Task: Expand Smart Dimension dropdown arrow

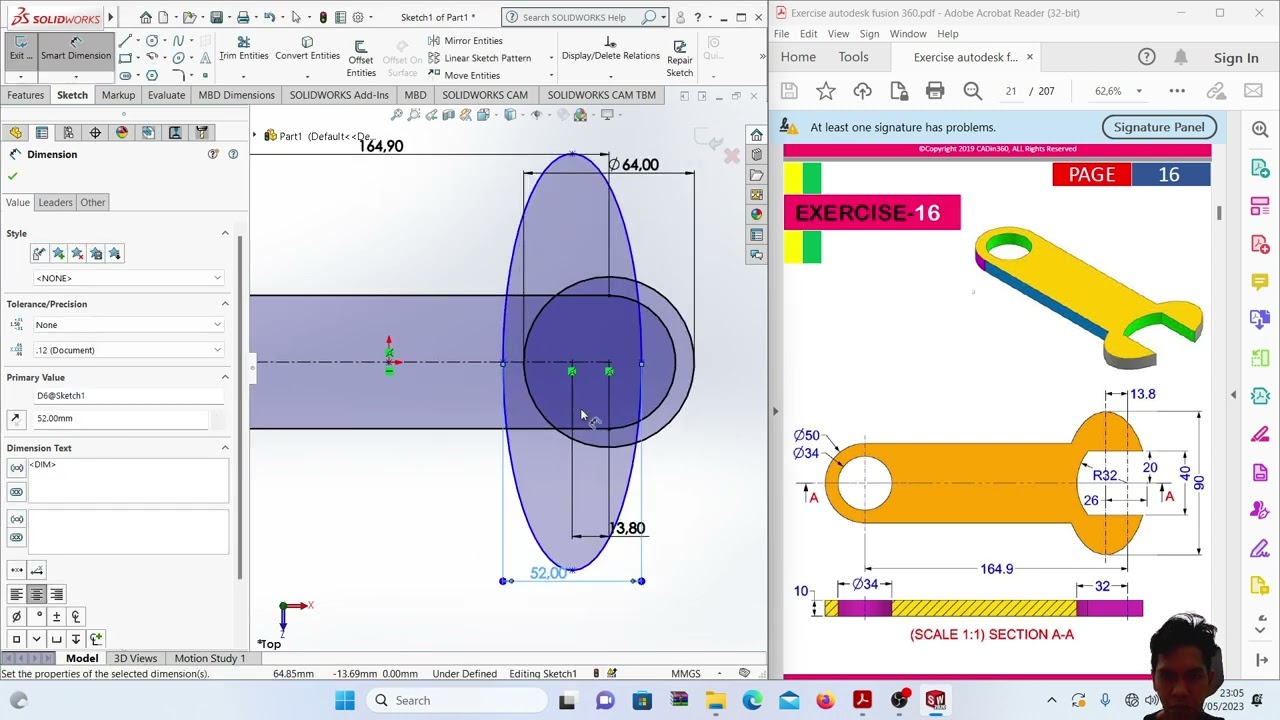Action: pos(75,76)
